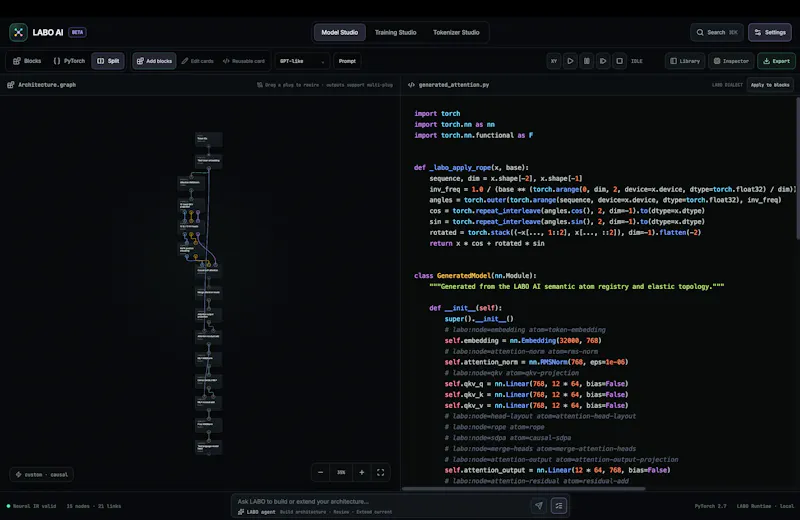Click the Architecture.graph blocks icon
Screen dimensions: 800x520
11,85
